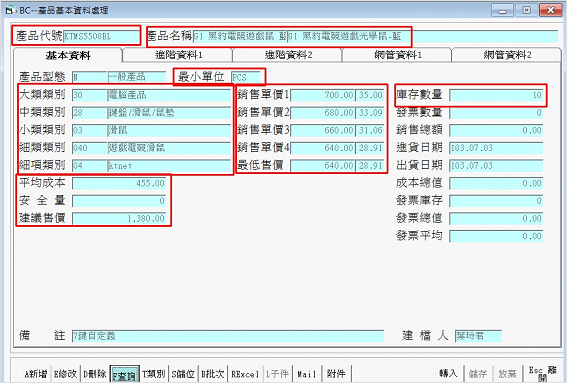
Task: Switch to the 進階資料1 tab
Action: point(179,55)
